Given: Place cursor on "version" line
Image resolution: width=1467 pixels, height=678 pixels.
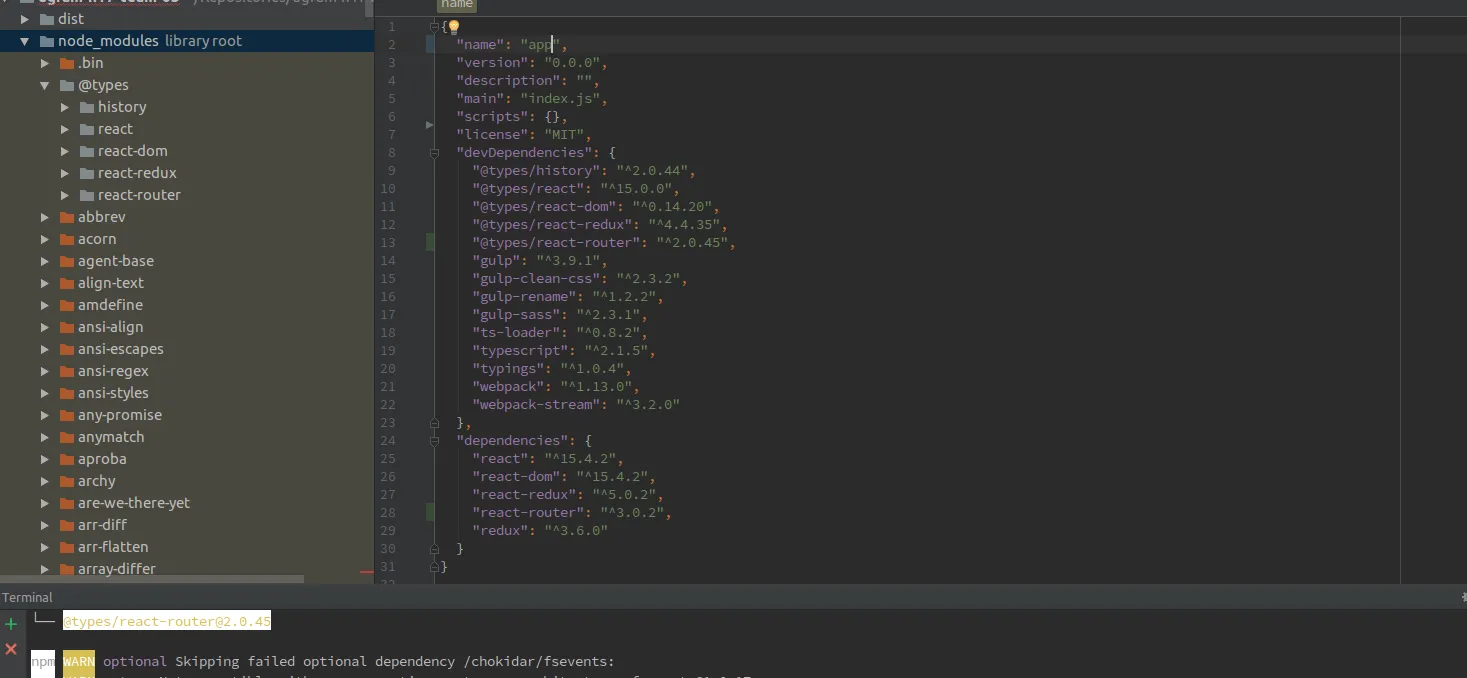Looking at the screenshot, I should click(532, 63).
